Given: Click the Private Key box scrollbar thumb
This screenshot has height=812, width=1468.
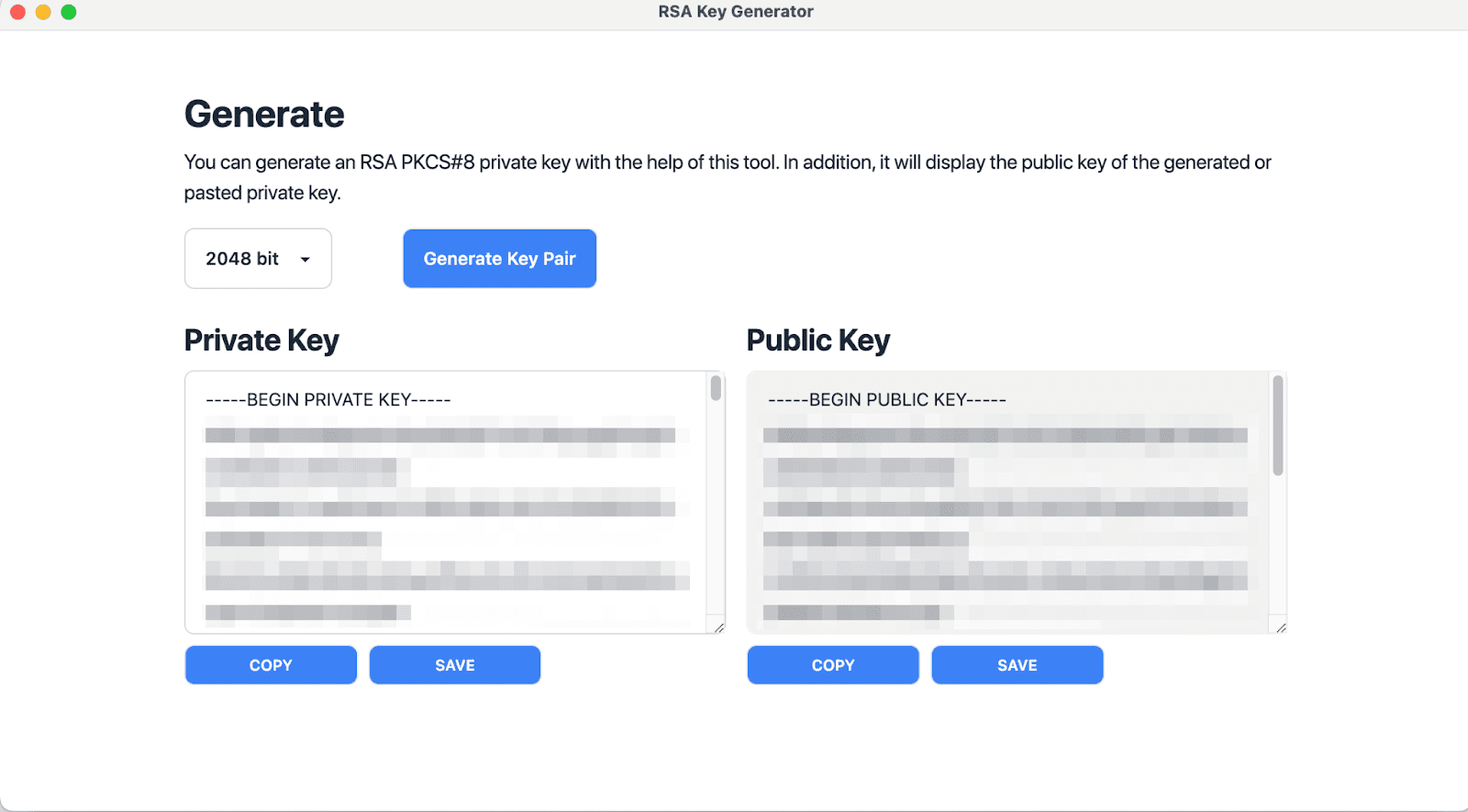Looking at the screenshot, I should coord(716,389).
